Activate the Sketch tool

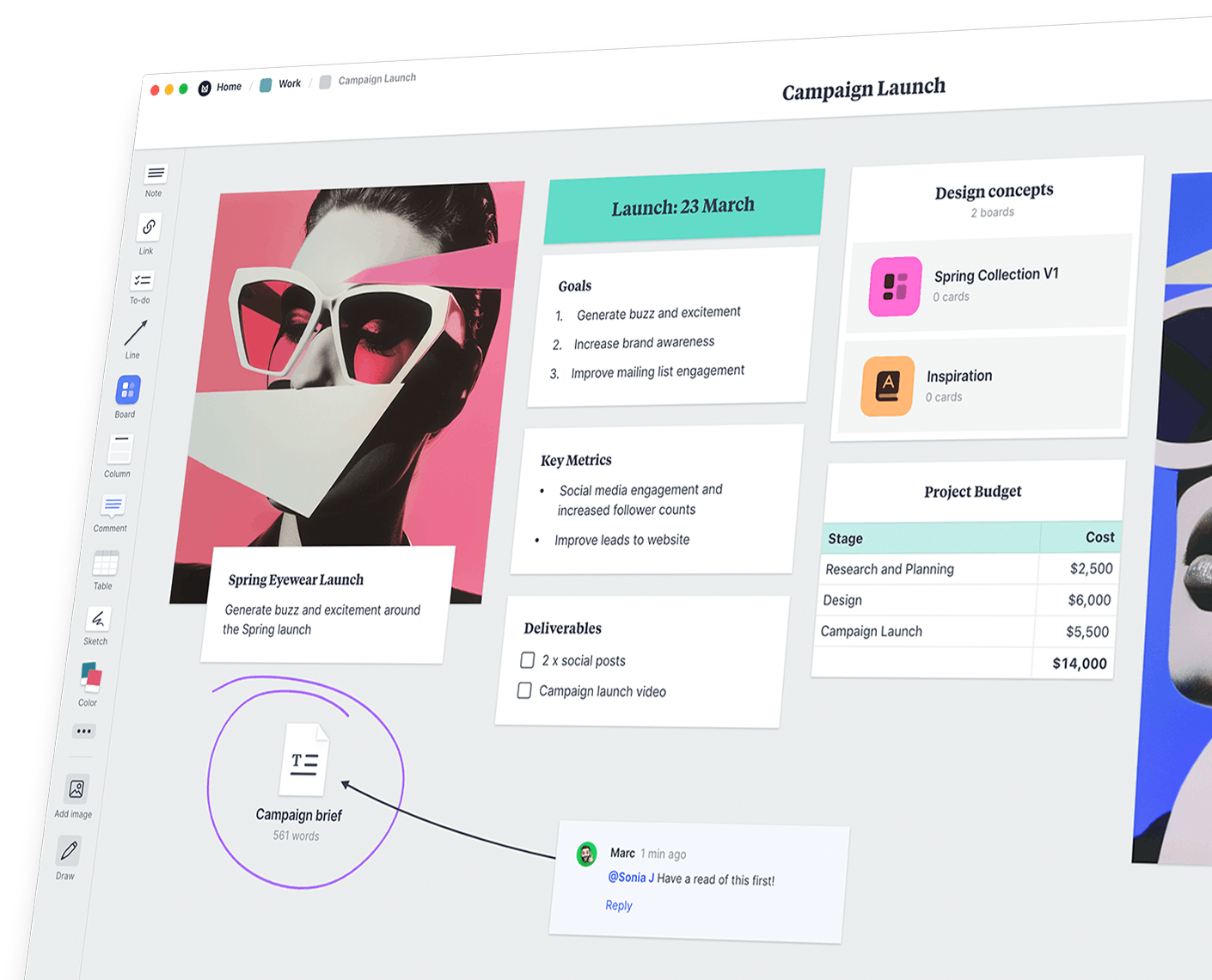click(98, 619)
